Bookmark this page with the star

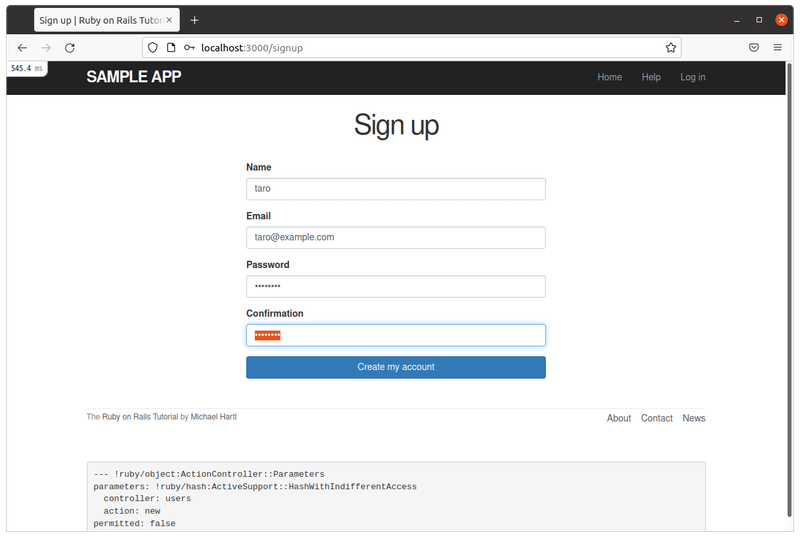(670, 47)
